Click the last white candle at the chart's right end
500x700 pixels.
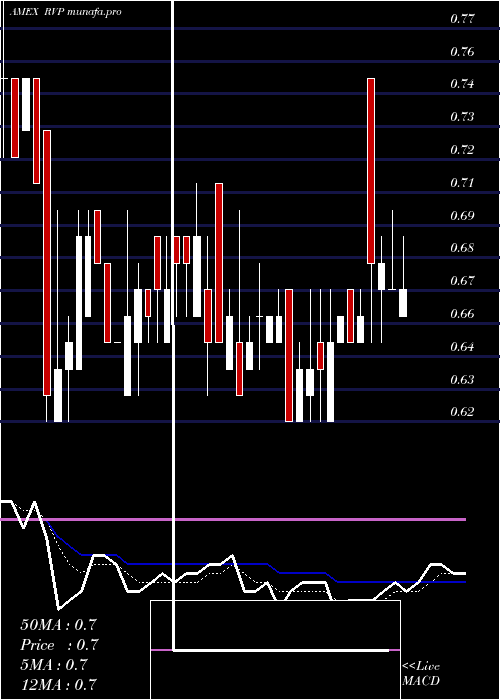click(403, 303)
